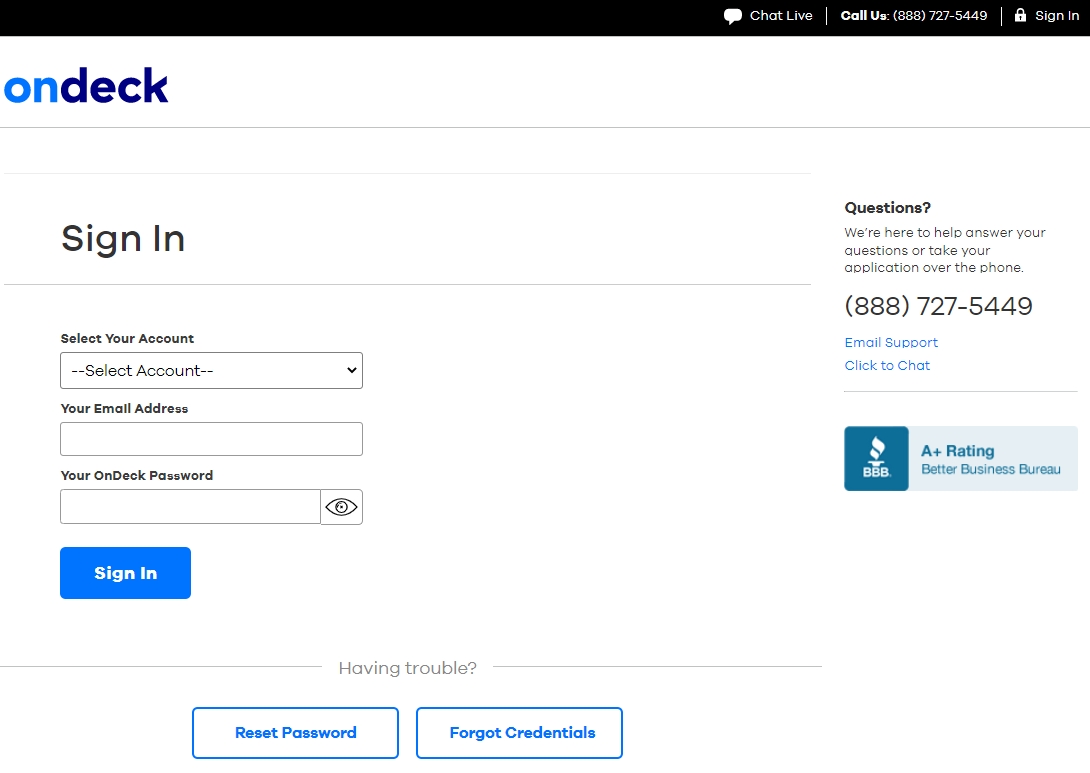Image resolution: width=1090 pixels, height=773 pixels.
Task: Open the Select Account dropdown
Action: (211, 371)
